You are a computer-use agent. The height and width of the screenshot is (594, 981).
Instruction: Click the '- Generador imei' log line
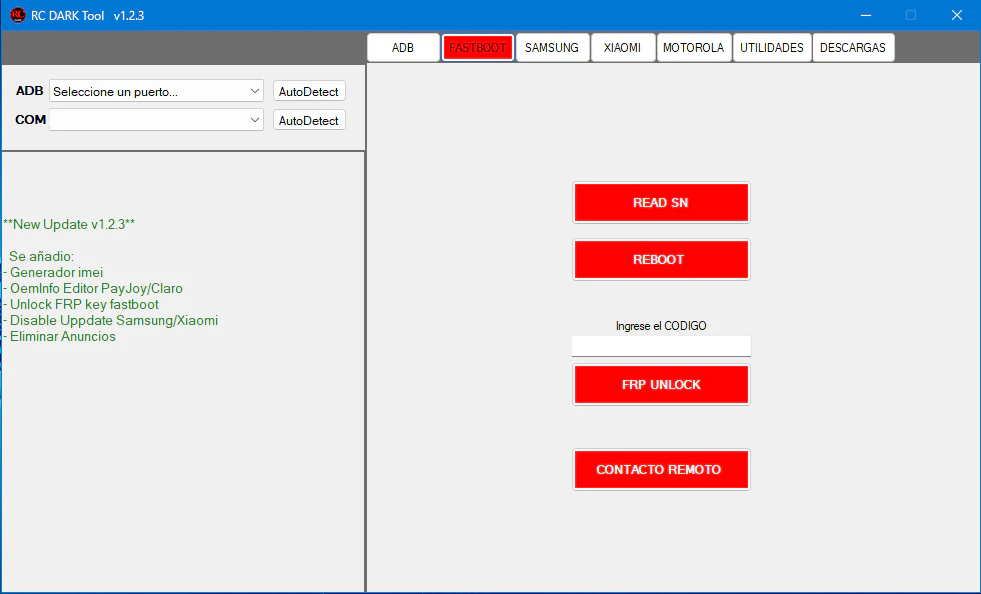pyautogui.click(x=53, y=272)
